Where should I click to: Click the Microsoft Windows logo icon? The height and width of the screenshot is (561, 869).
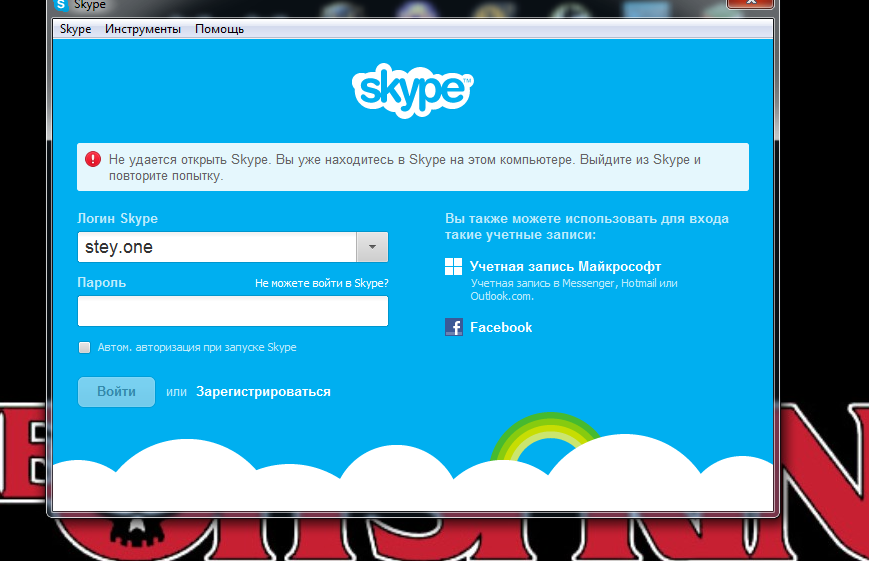click(x=453, y=267)
